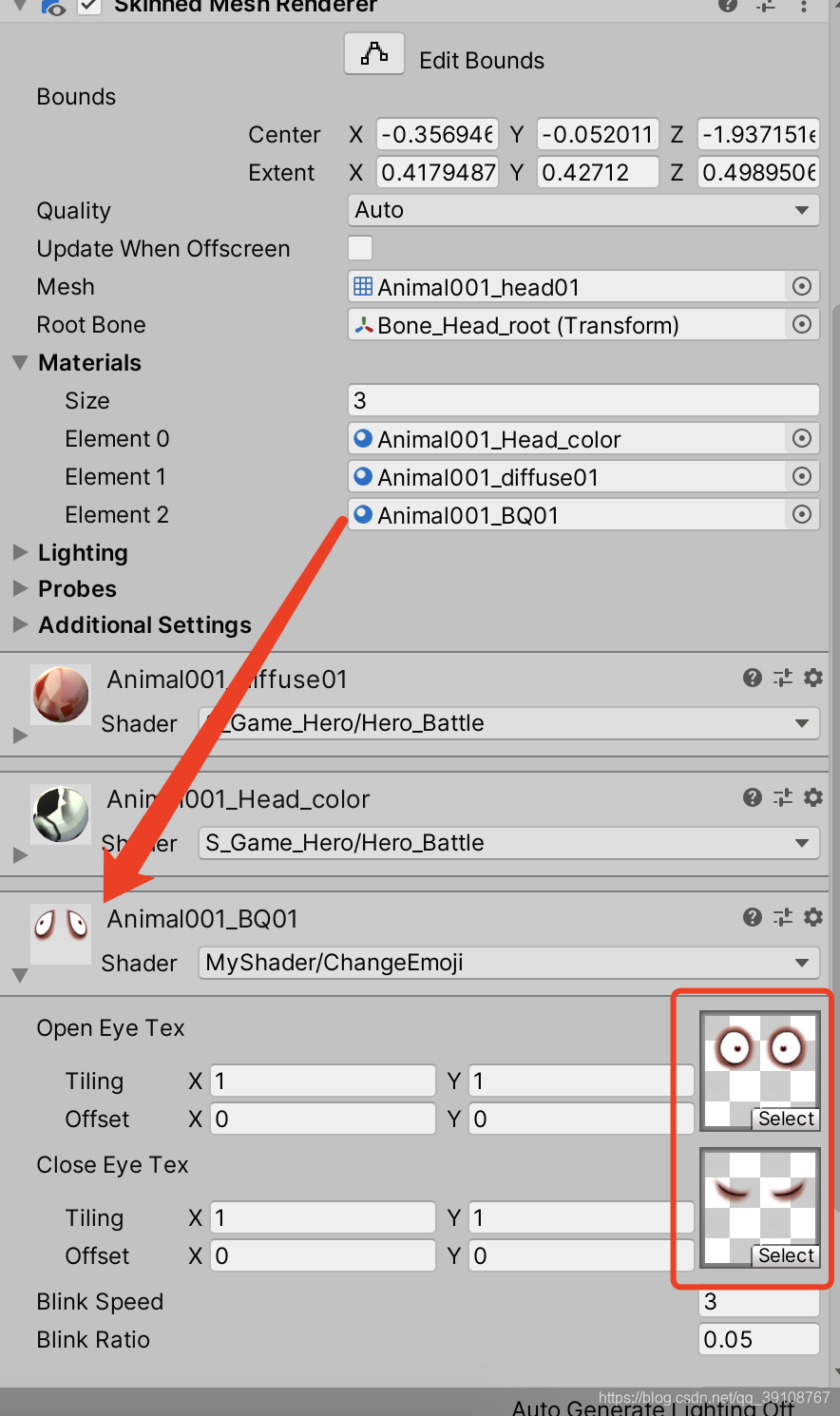Open object picker for Mesh field

802,286
